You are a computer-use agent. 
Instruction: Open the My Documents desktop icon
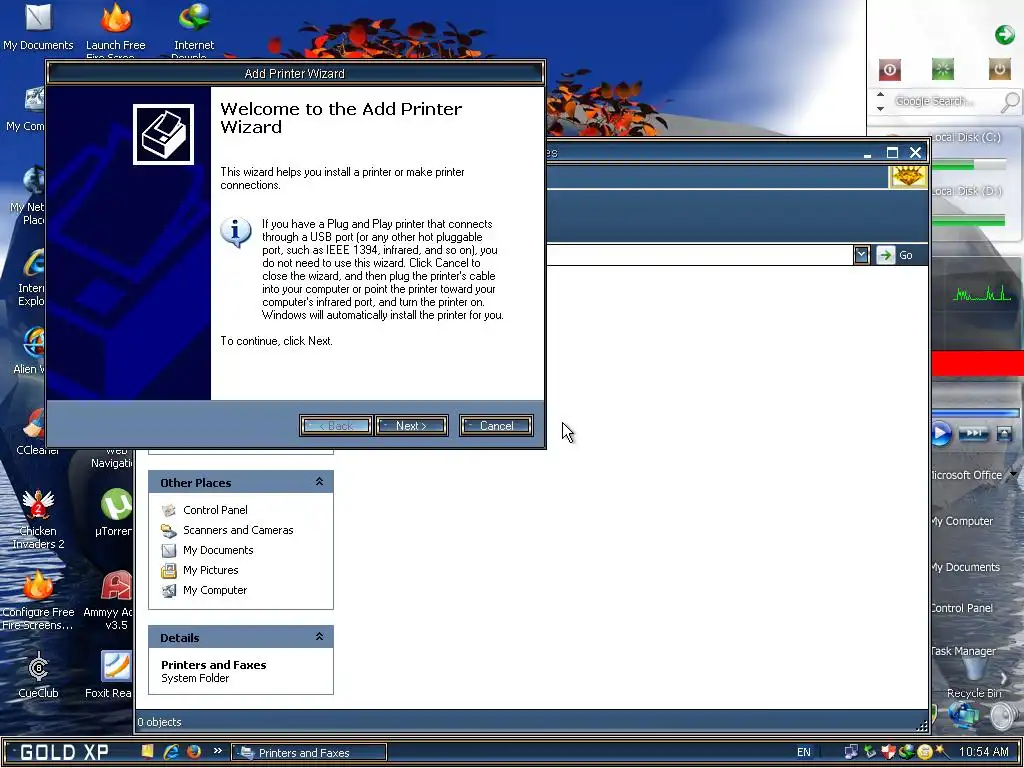(x=38, y=26)
